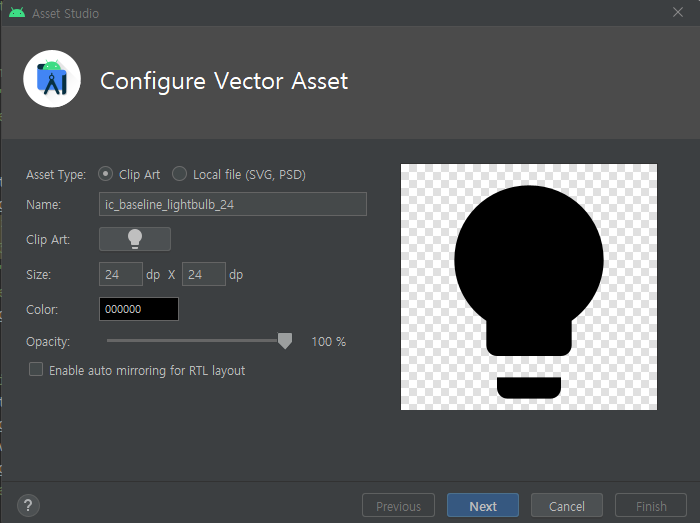
Task: Click the Color label
Action: click(x=42, y=309)
